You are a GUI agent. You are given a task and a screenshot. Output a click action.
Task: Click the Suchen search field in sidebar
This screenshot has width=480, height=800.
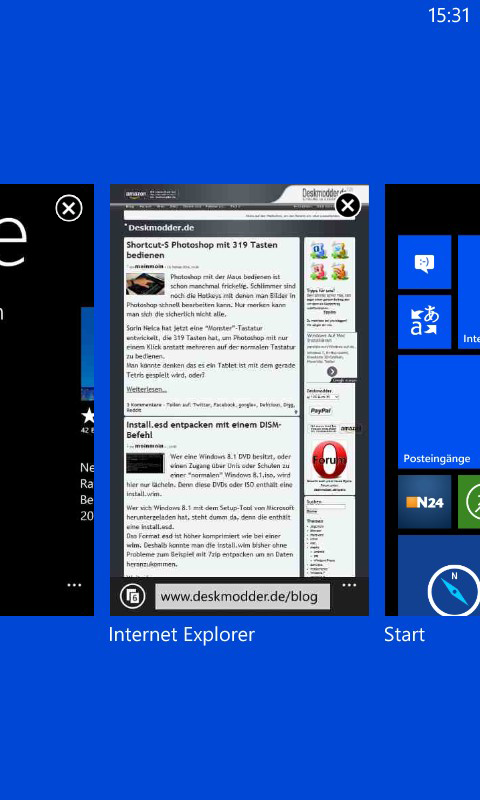(326, 507)
